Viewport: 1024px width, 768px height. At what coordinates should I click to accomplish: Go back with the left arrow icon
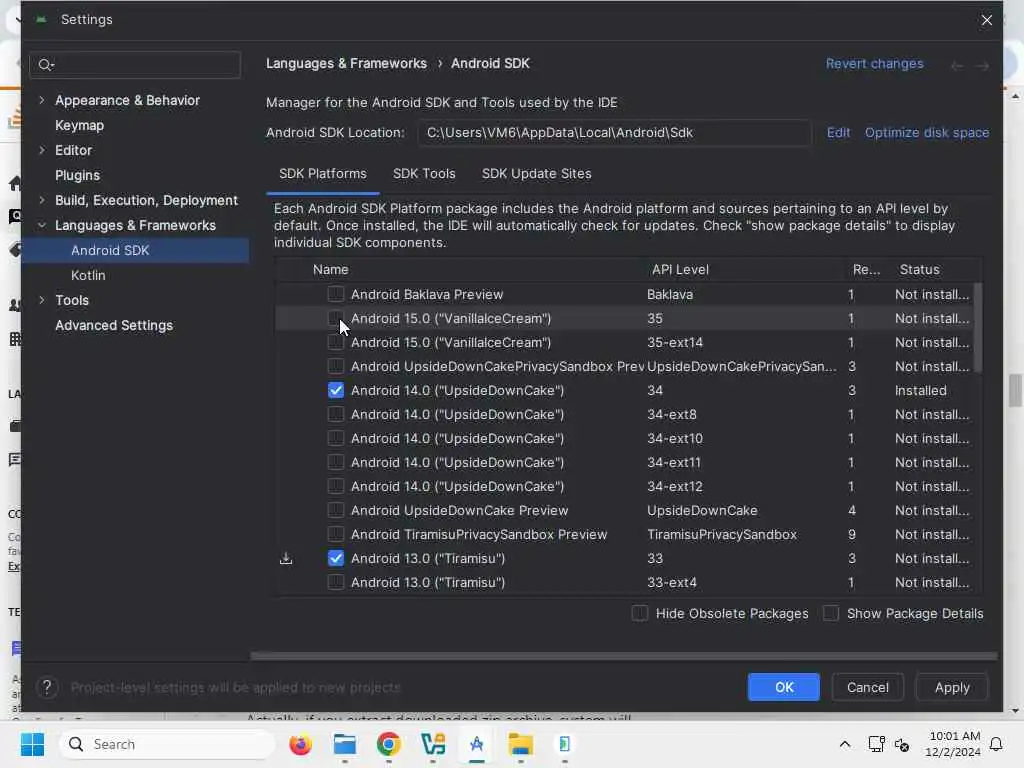click(x=957, y=65)
